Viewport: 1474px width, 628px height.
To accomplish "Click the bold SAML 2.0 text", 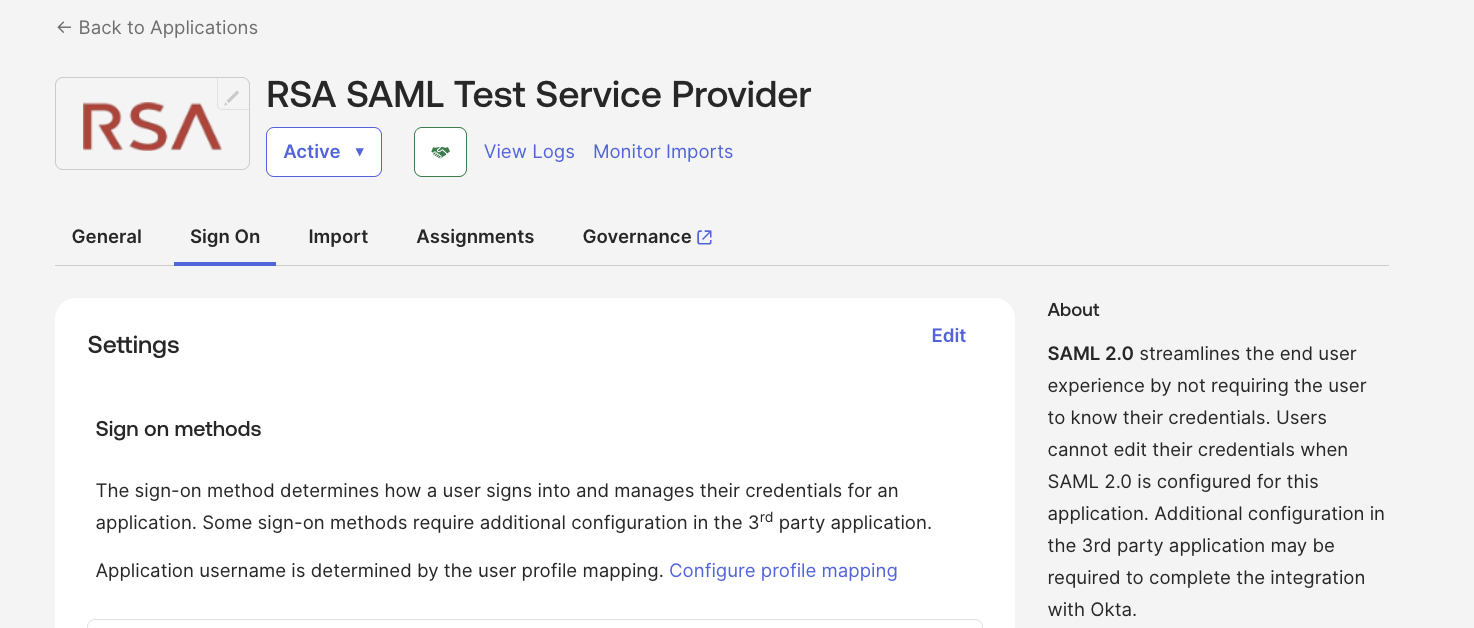I will [1091, 354].
